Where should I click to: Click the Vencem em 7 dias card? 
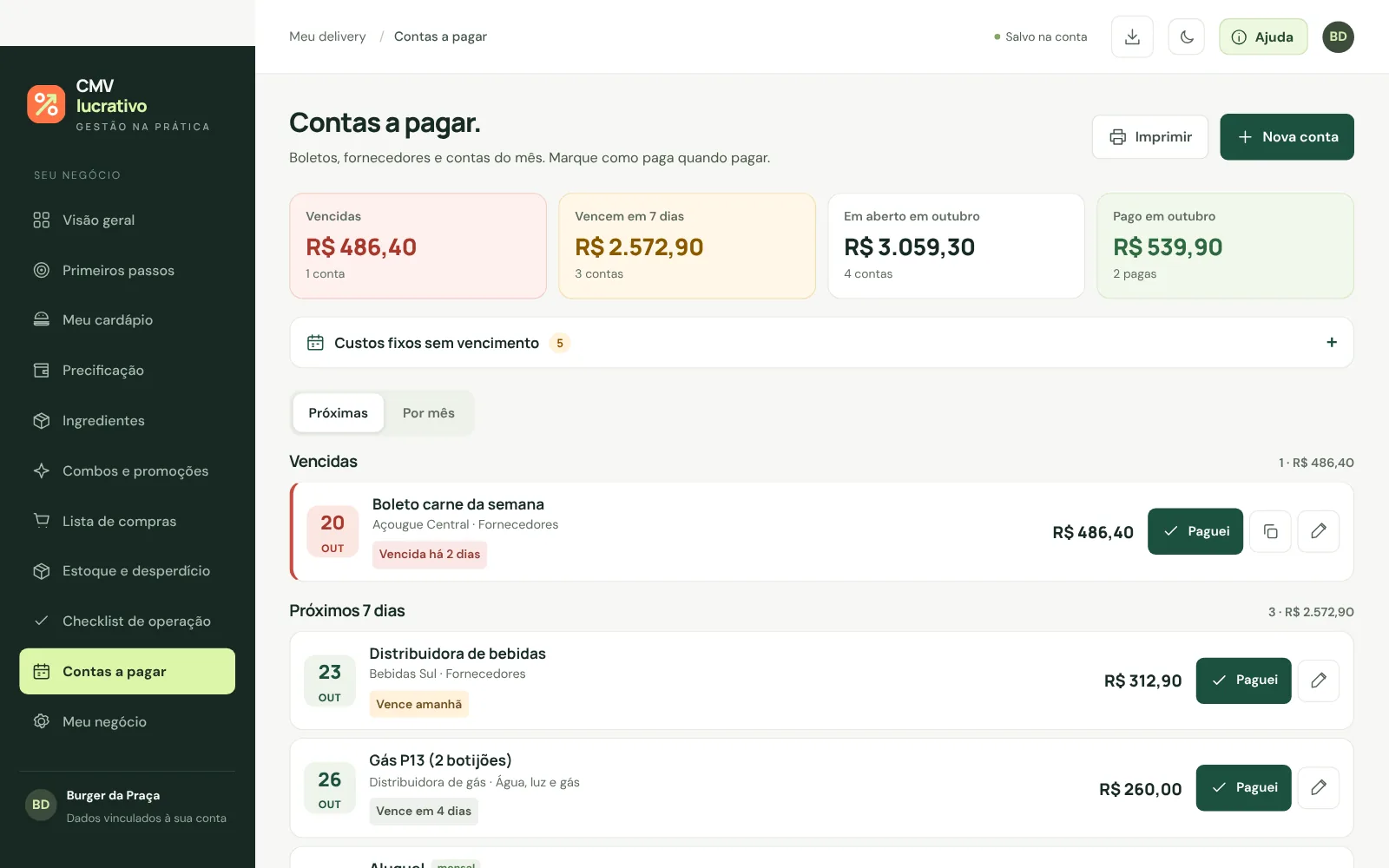pos(687,246)
